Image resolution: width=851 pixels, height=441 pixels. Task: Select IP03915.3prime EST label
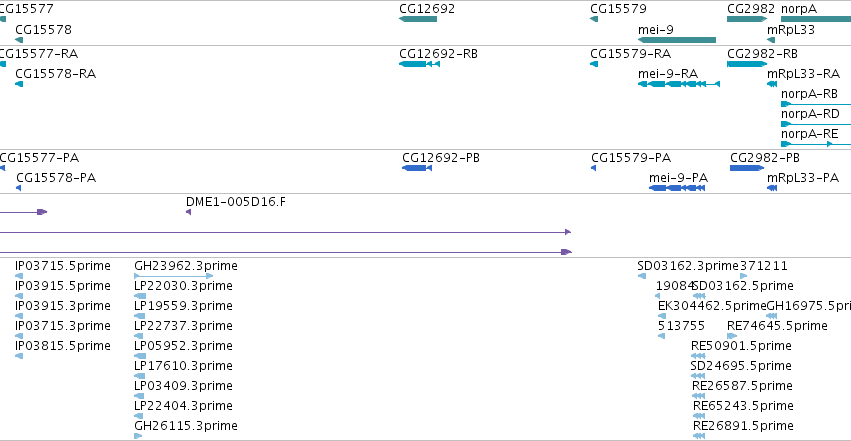(62, 306)
